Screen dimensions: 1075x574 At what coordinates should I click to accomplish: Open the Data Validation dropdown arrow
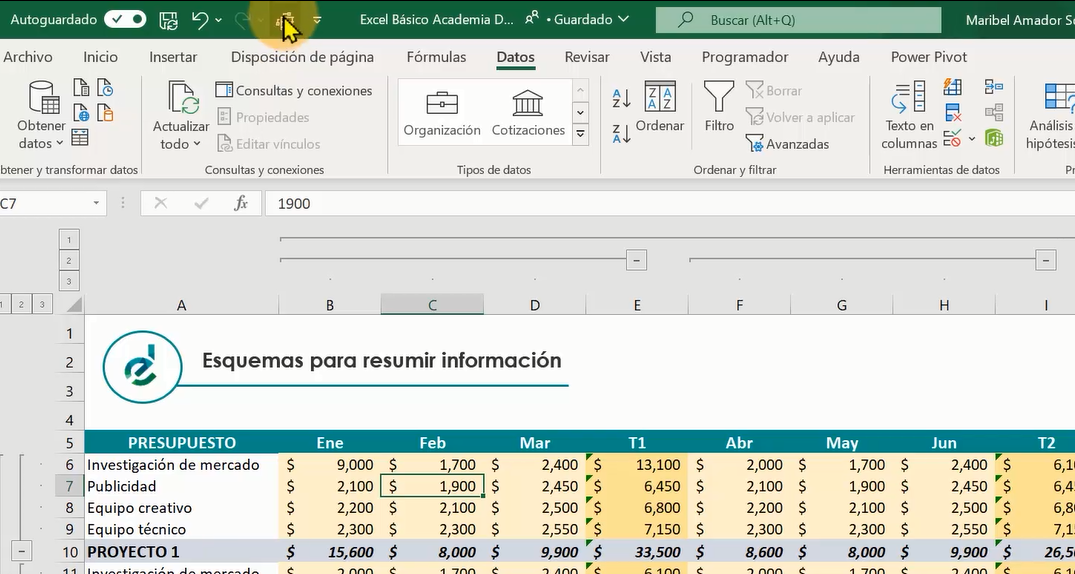[971, 139]
